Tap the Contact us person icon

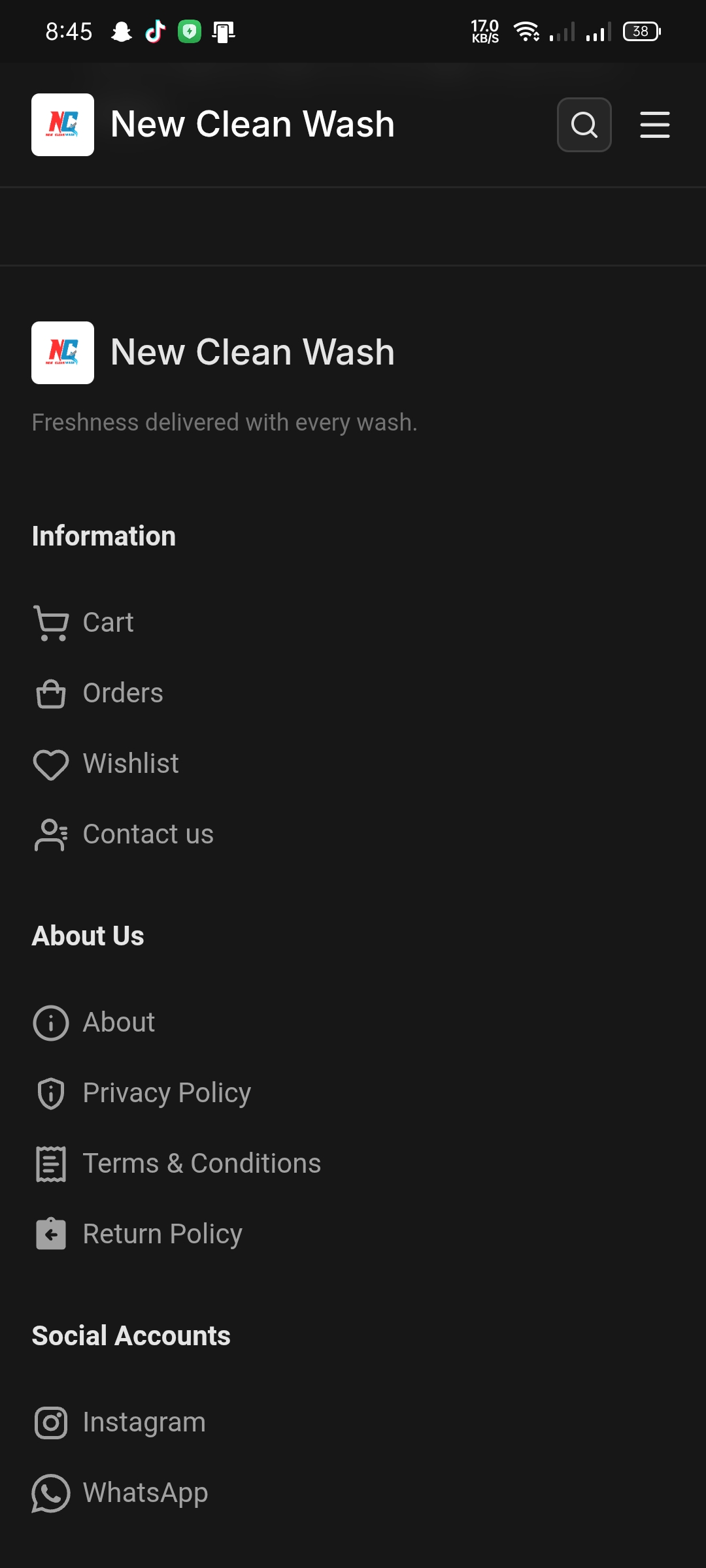[51, 834]
